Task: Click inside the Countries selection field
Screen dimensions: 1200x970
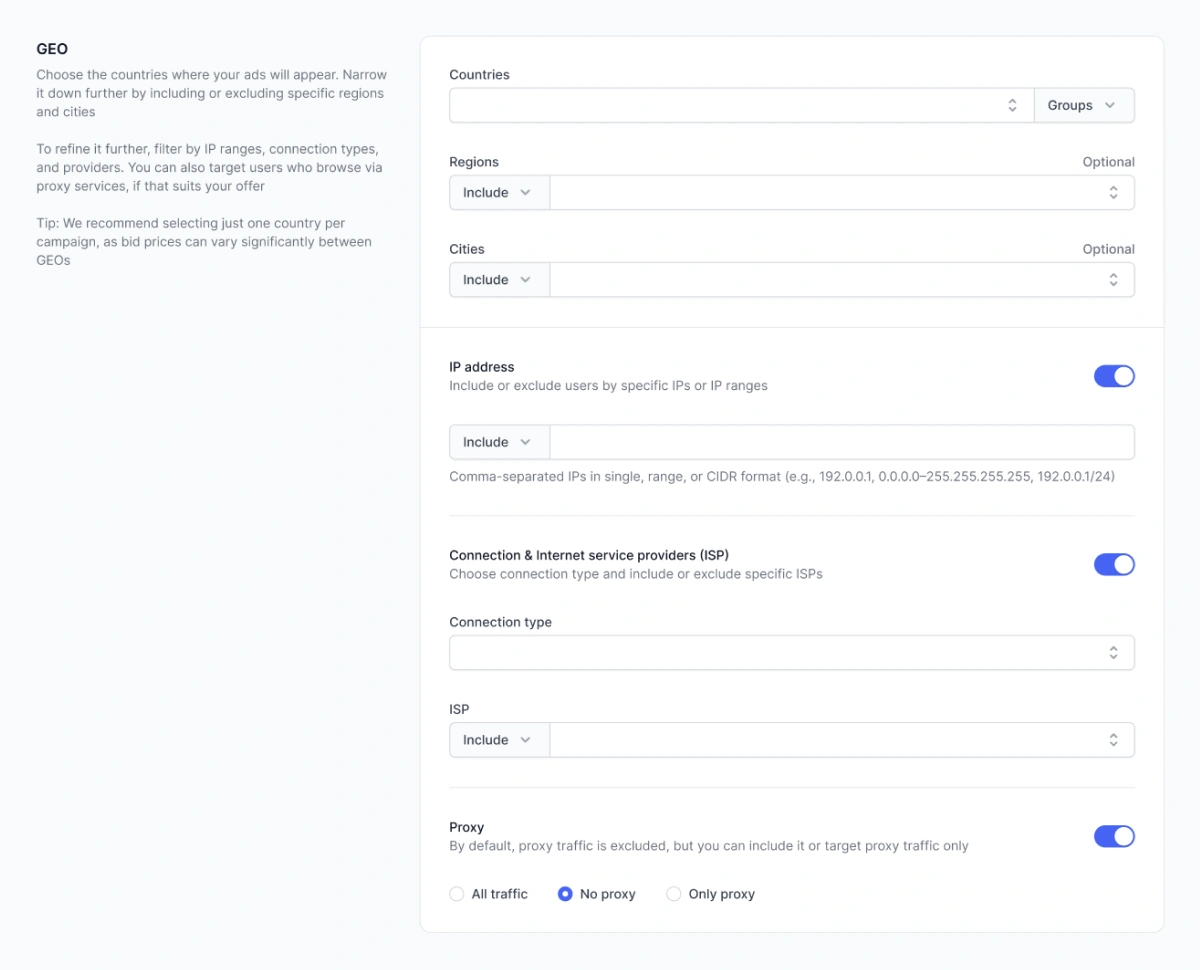Action: point(730,104)
